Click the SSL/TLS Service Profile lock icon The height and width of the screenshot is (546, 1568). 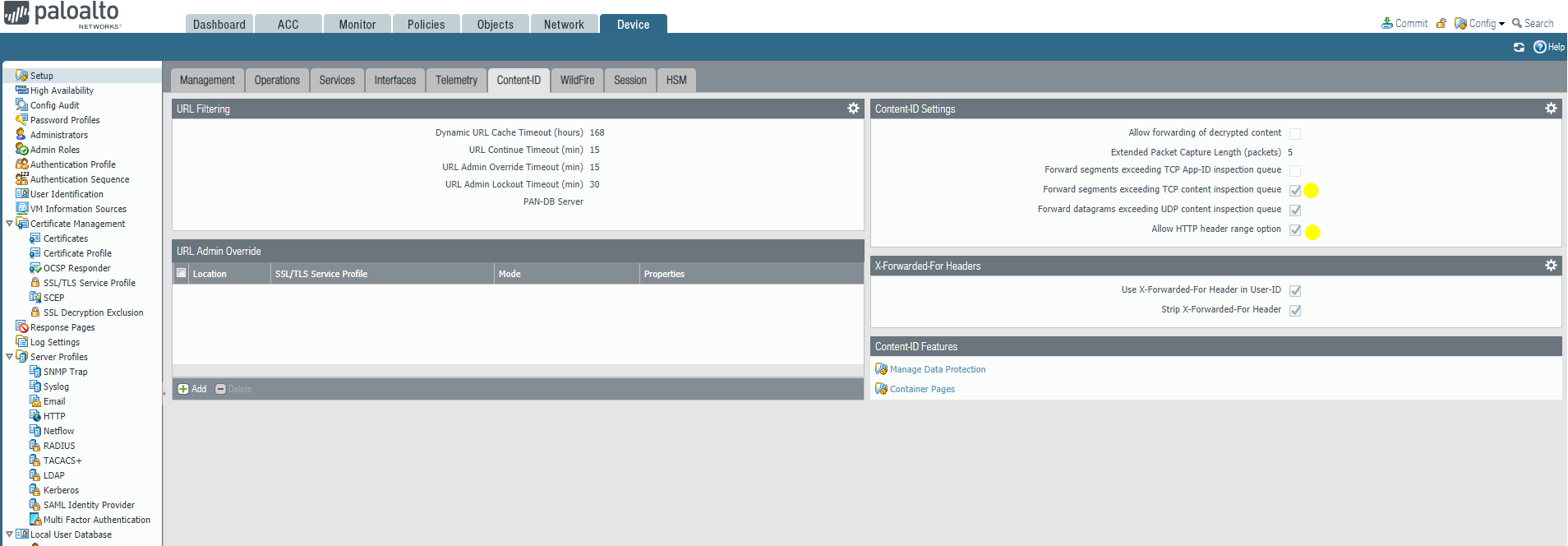[x=35, y=282]
